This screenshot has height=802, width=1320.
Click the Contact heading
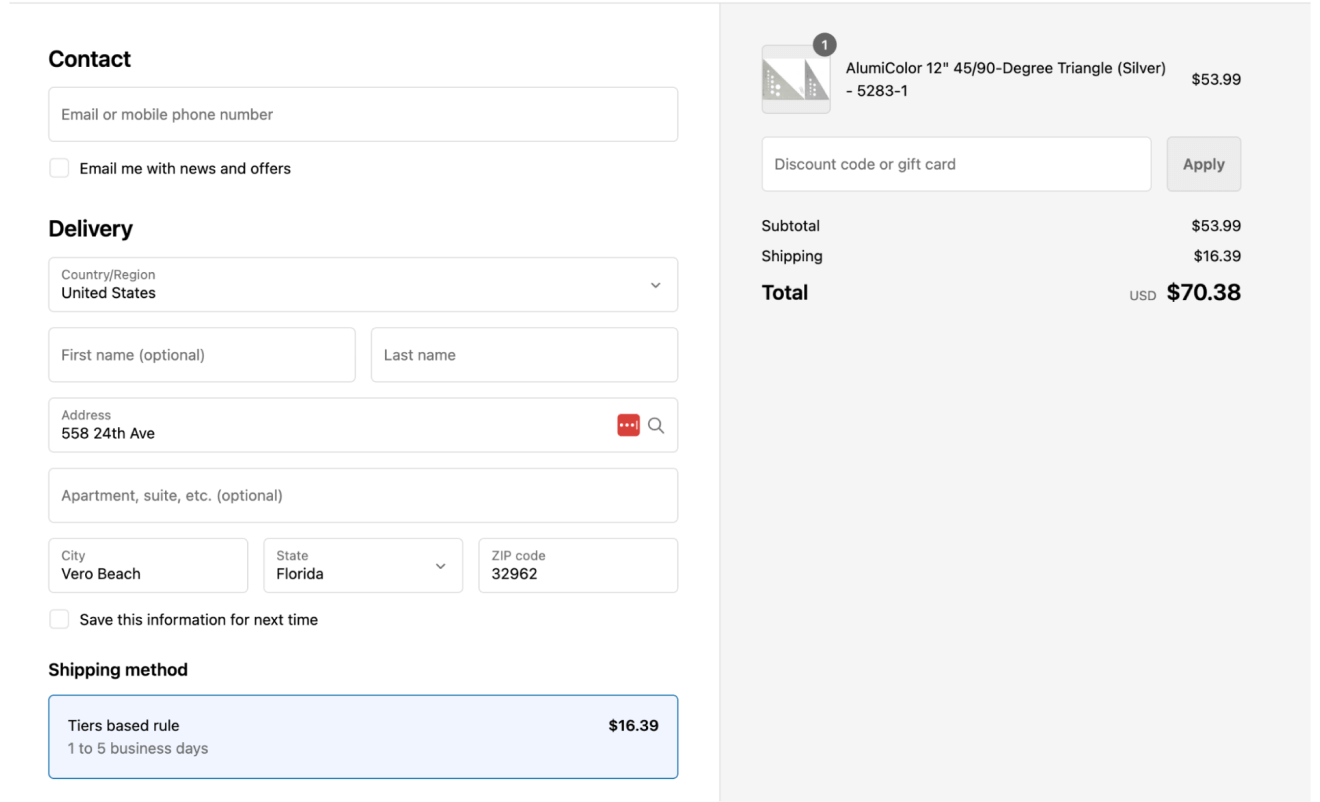90,59
